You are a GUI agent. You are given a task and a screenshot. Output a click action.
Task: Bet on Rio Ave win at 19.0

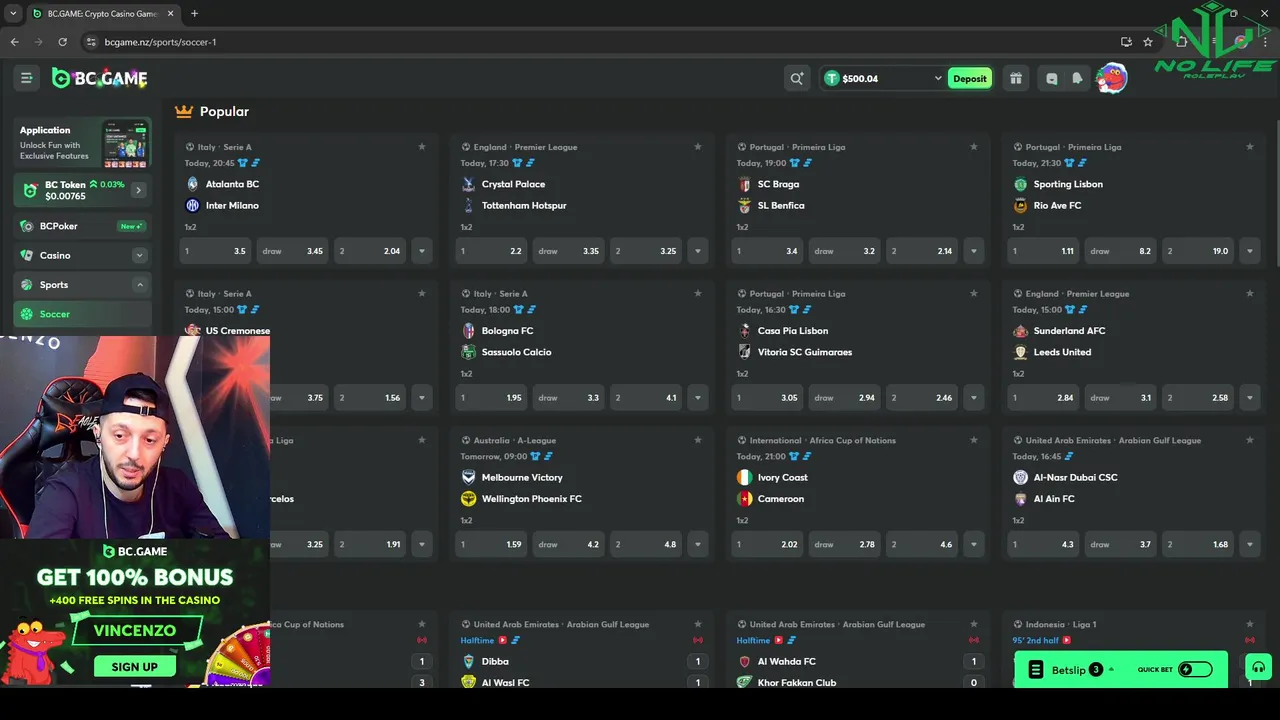[1198, 251]
